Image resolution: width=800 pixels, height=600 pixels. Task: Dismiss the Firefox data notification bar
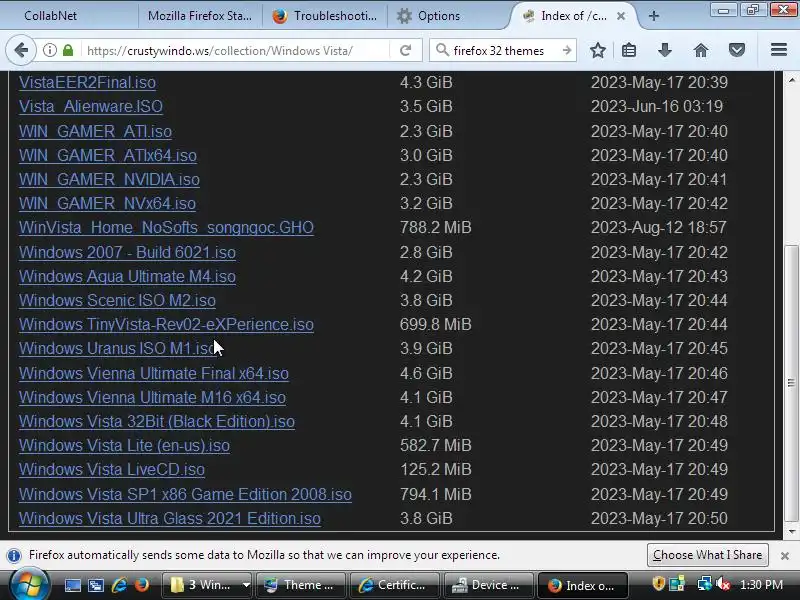click(x=785, y=556)
